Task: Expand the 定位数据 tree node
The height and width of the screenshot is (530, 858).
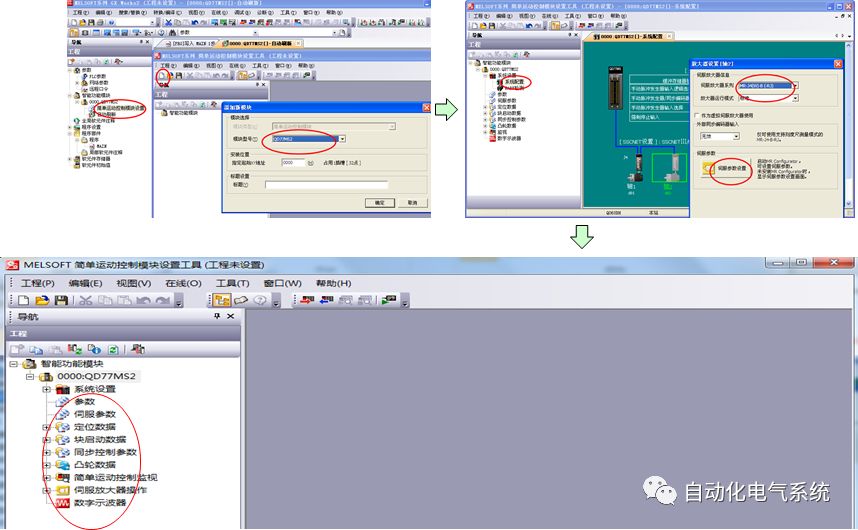Action: pos(46,427)
